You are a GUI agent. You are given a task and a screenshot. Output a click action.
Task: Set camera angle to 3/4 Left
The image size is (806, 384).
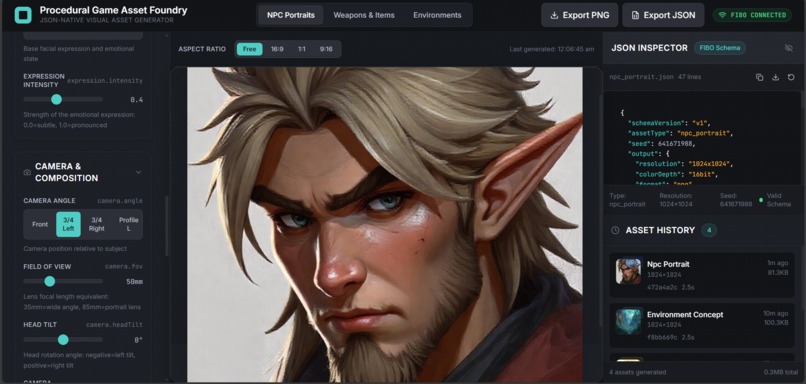68,224
